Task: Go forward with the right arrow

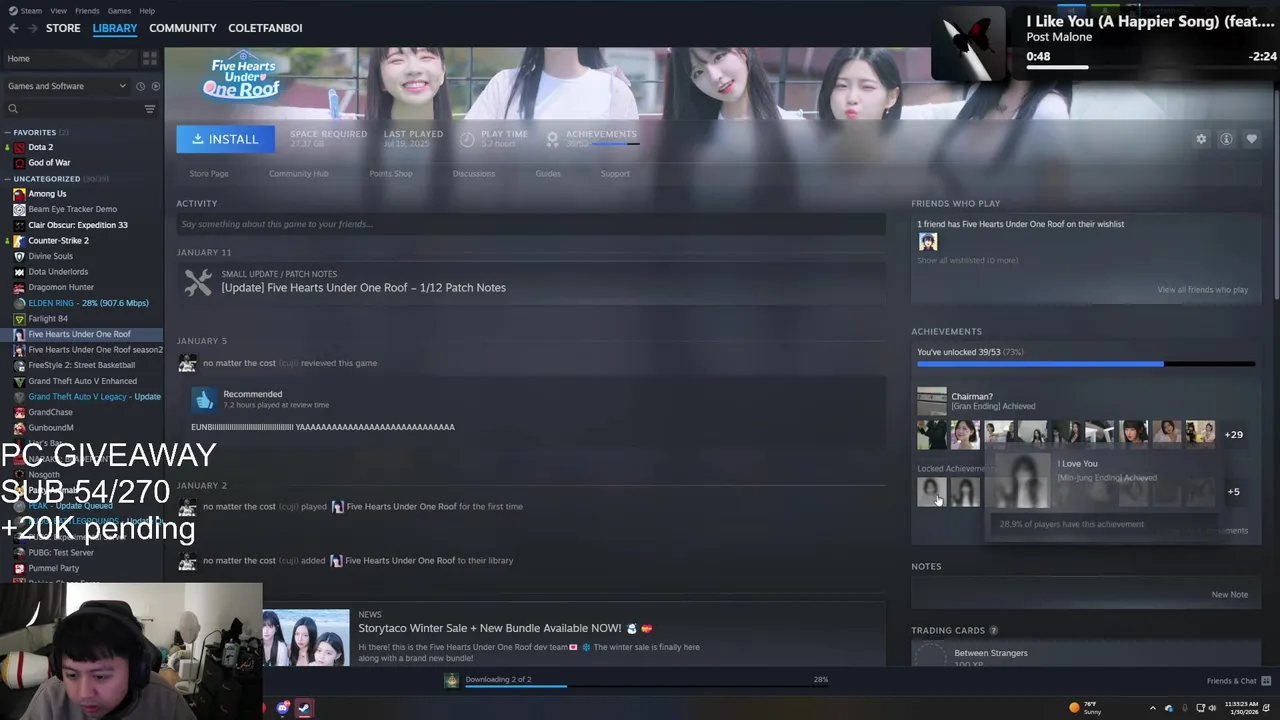Action: (x=31, y=28)
